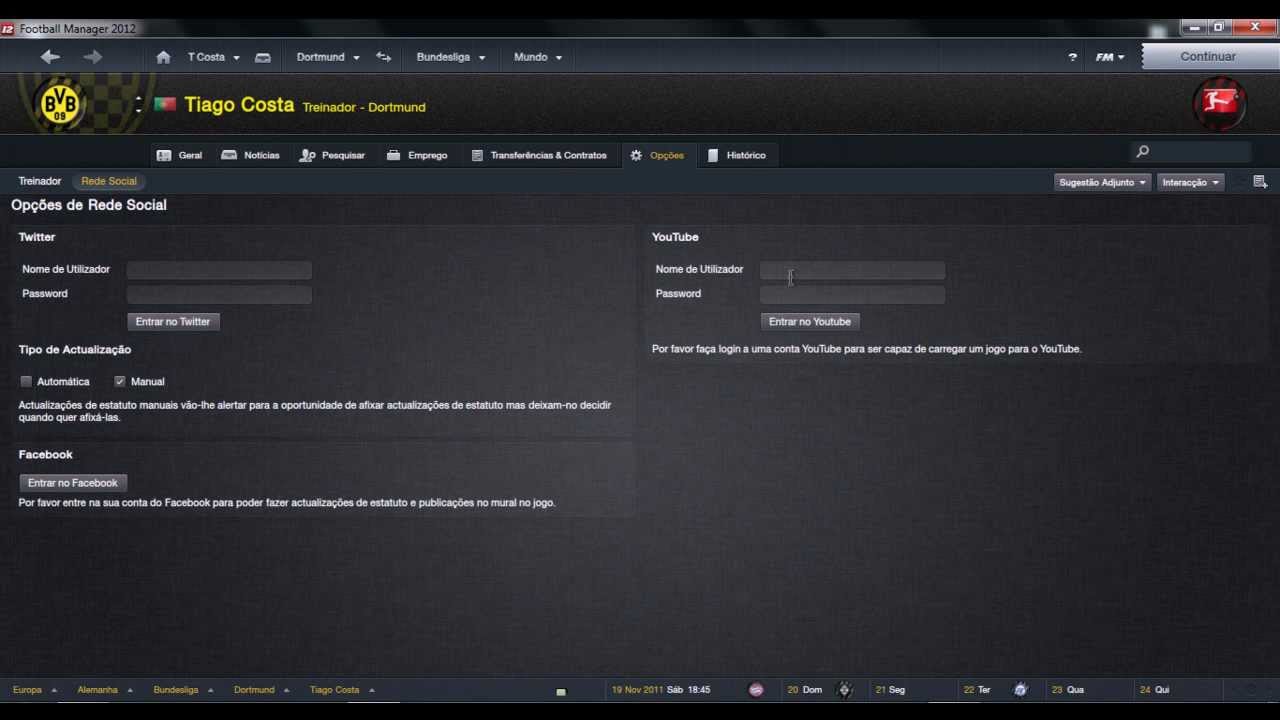Click the Bayern crest next to Sáb 18:45

pos(756,690)
